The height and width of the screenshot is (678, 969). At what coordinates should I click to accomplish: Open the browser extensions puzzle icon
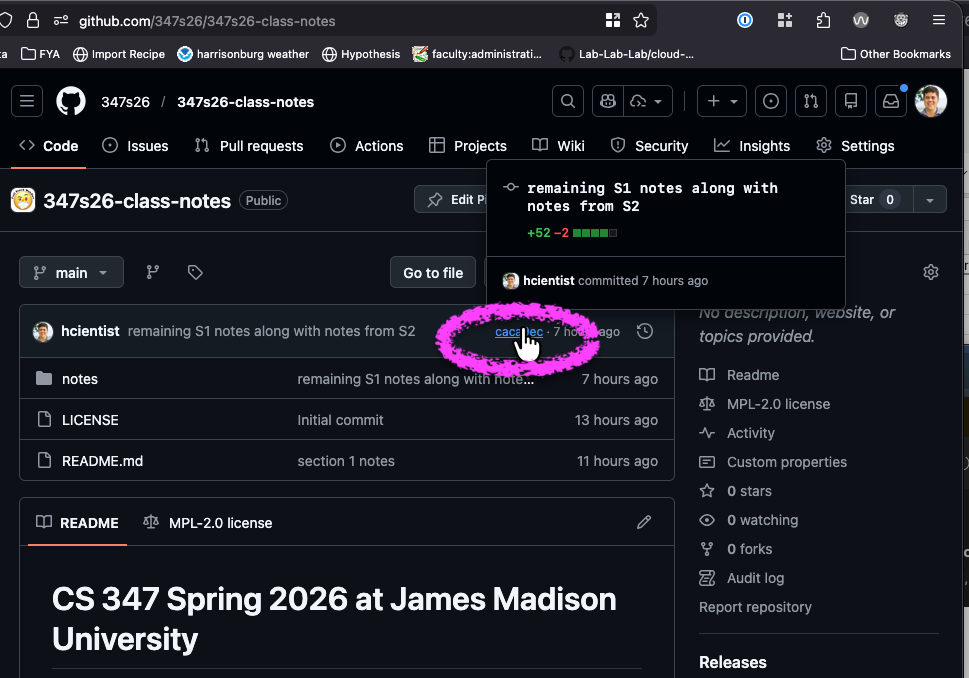click(823, 20)
